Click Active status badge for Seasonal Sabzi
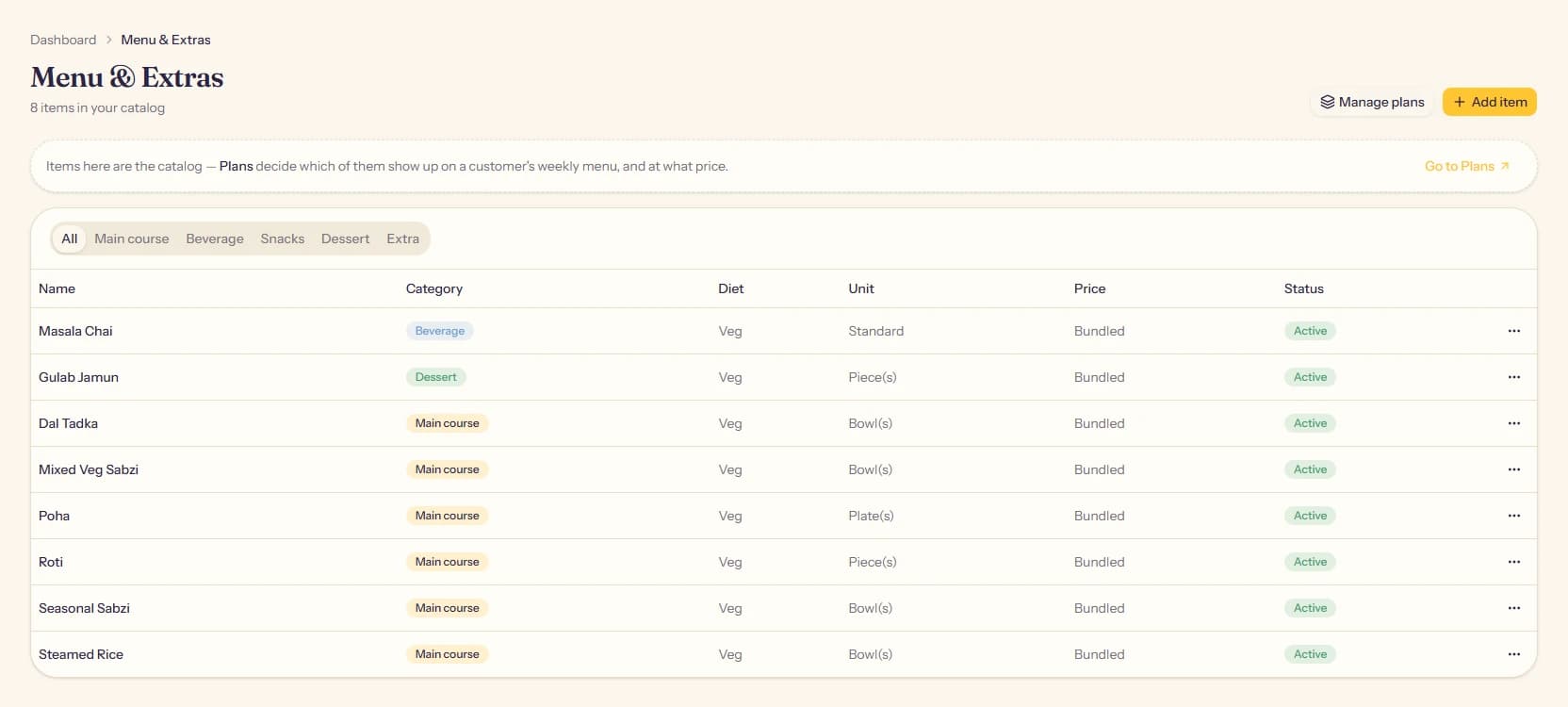Image resolution: width=1568 pixels, height=707 pixels. (1310, 608)
